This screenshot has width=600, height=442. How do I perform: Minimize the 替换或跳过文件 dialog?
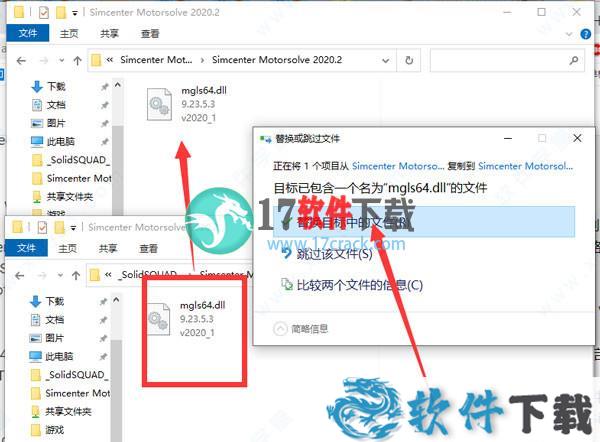tap(508, 139)
